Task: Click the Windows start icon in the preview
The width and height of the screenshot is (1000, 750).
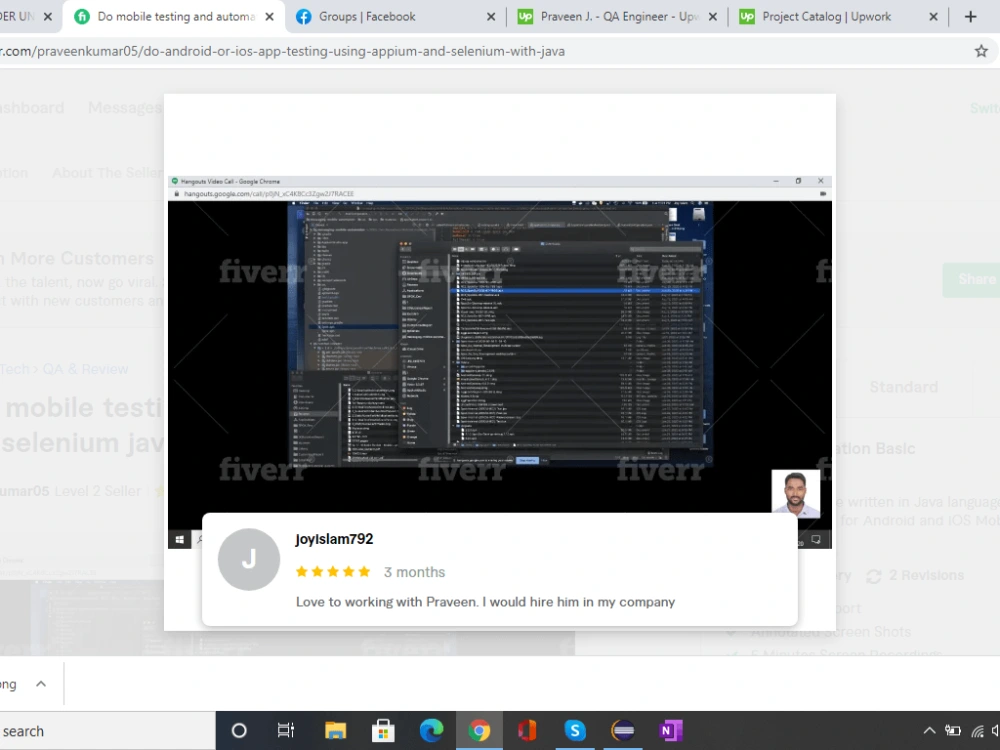Action: (180, 540)
